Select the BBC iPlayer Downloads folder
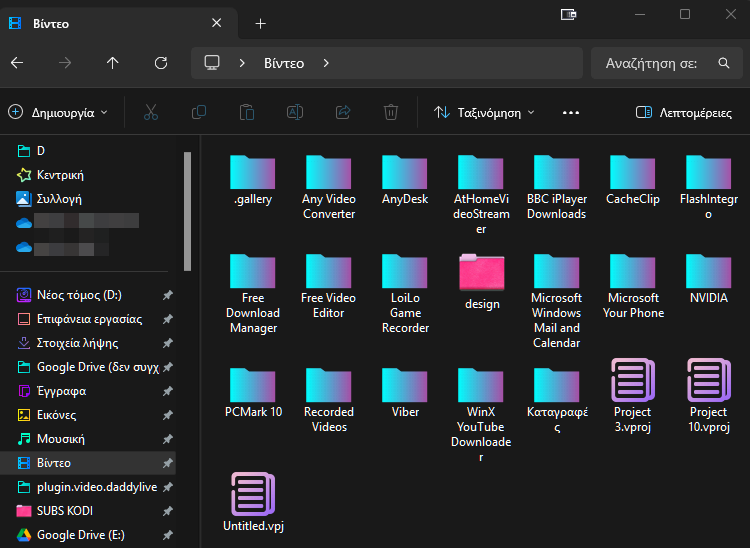This screenshot has width=750, height=548. tap(557, 187)
